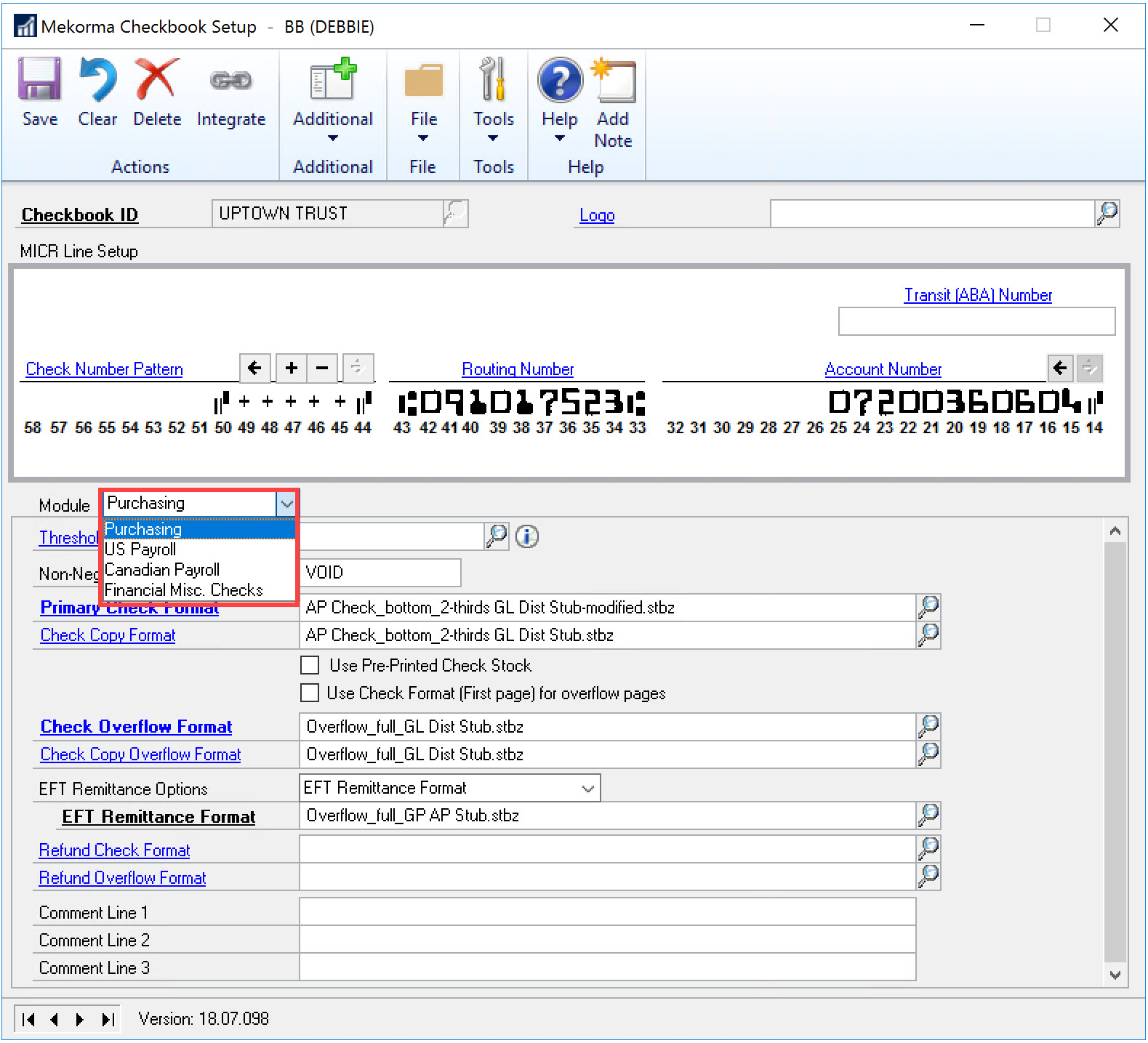Click the Transit (ABA) Number link
1148x1043 pixels.
pyautogui.click(x=977, y=295)
